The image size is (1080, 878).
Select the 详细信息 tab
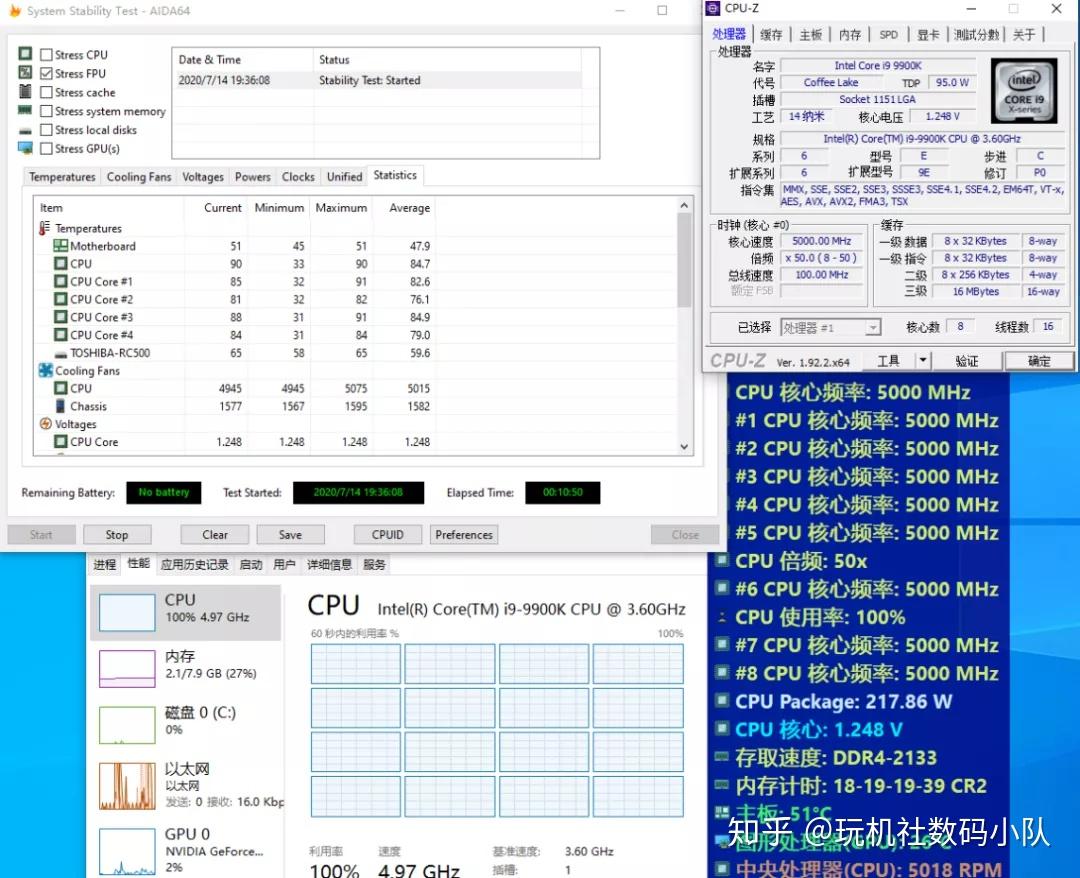click(x=329, y=565)
